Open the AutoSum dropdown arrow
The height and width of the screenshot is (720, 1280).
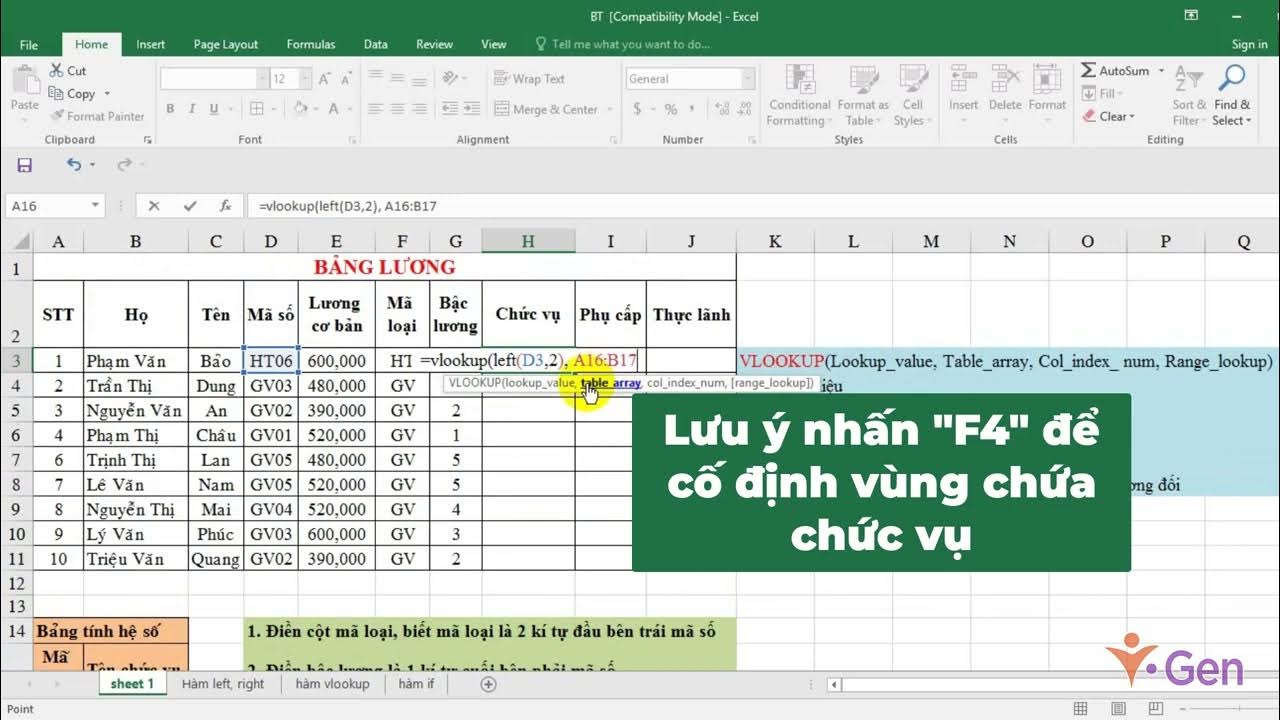tap(1161, 71)
